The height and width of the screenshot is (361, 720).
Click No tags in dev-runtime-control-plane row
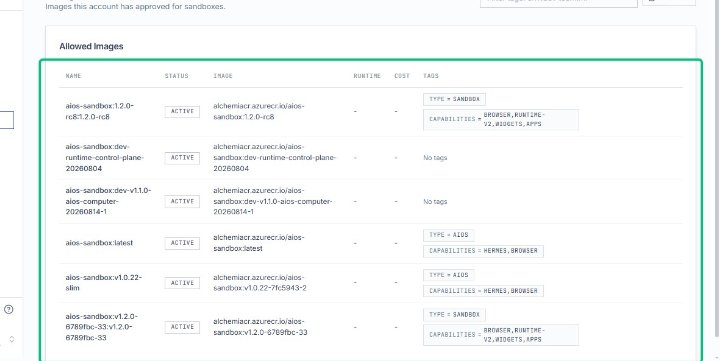click(x=435, y=158)
